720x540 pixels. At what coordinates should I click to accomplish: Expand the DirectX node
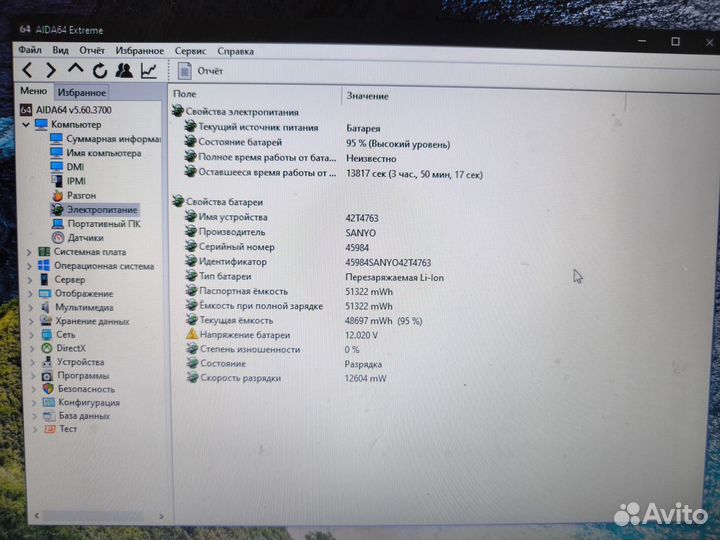pyautogui.click(x=33, y=349)
